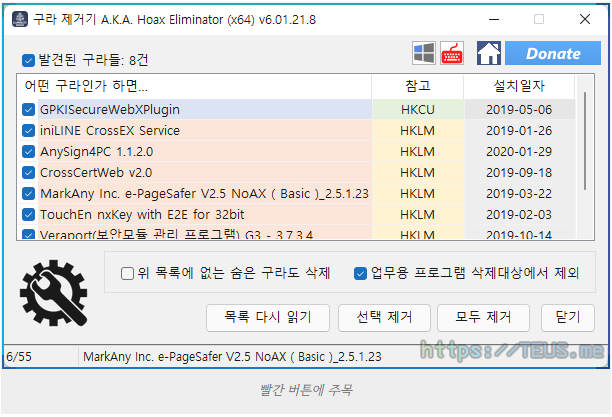
Task: Click the gear and wrench icon
Action: 54,293
